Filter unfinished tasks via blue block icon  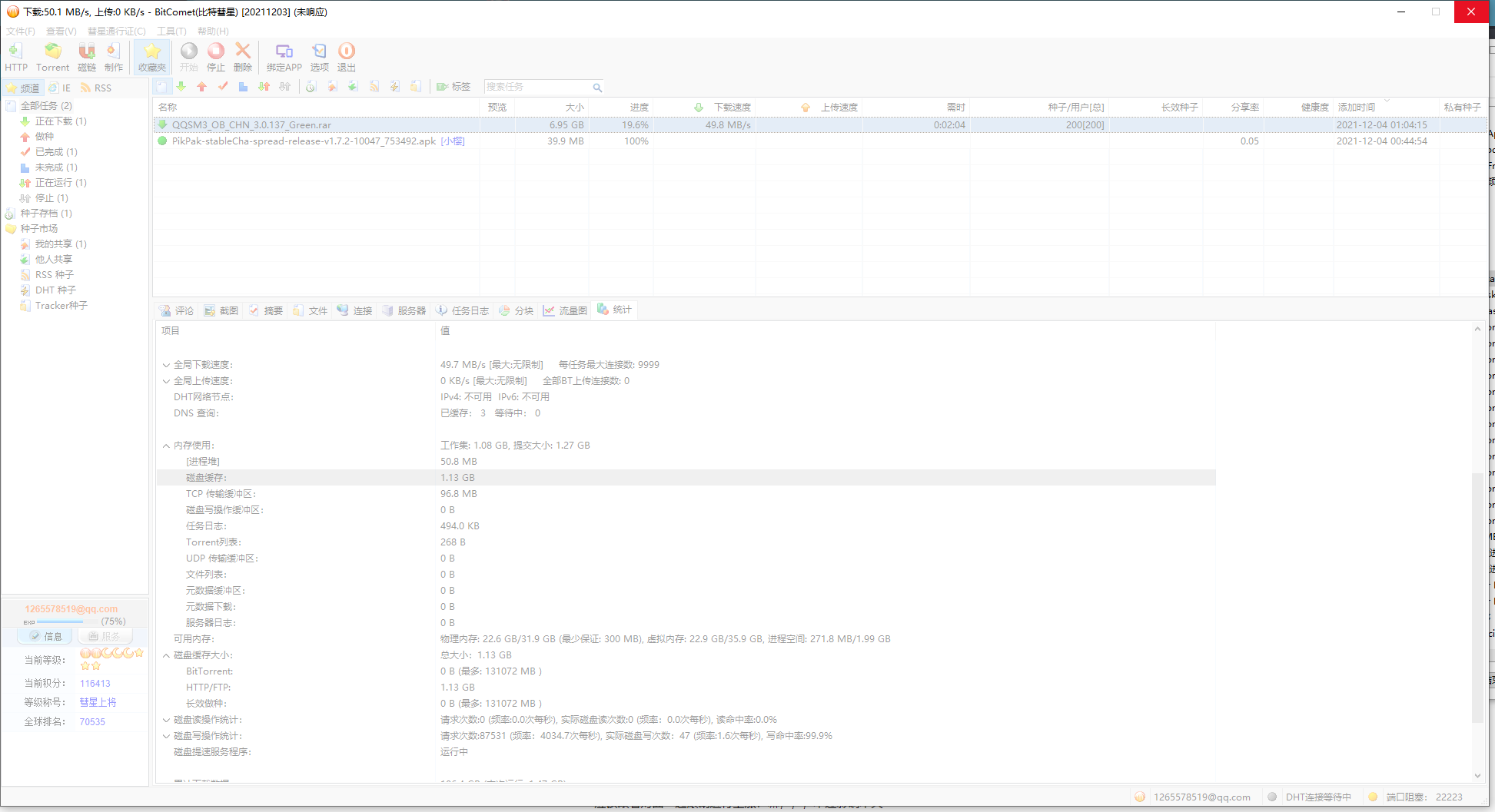click(x=243, y=87)
